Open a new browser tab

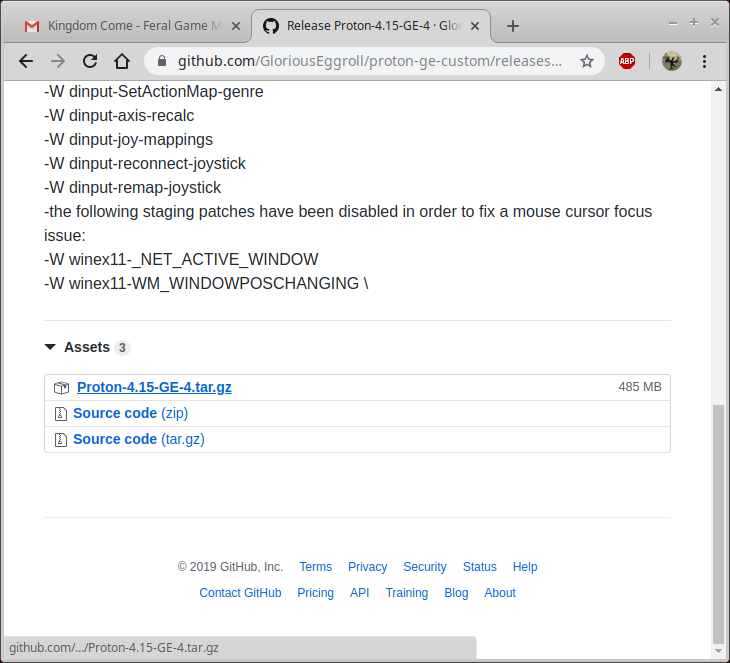point(513,26)
